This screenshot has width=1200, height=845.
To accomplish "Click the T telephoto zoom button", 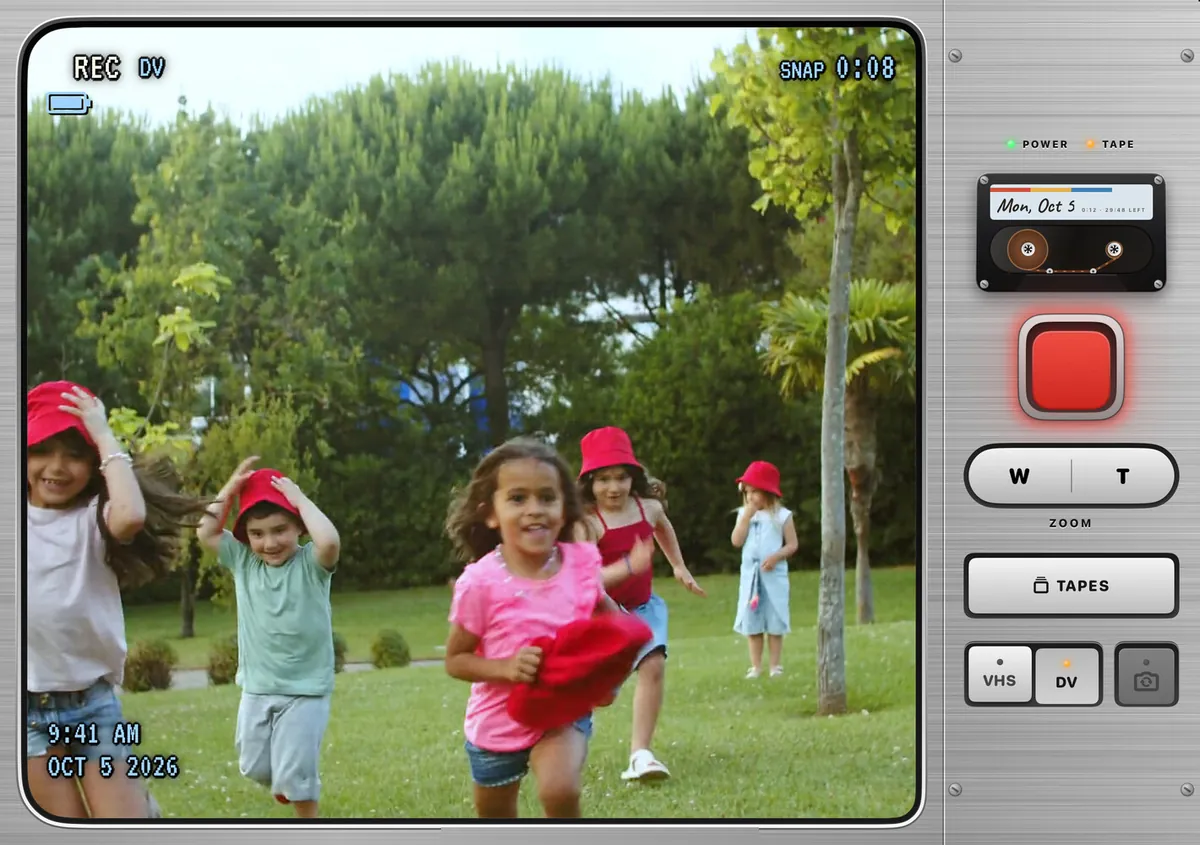I will [x=1123, y=476].
